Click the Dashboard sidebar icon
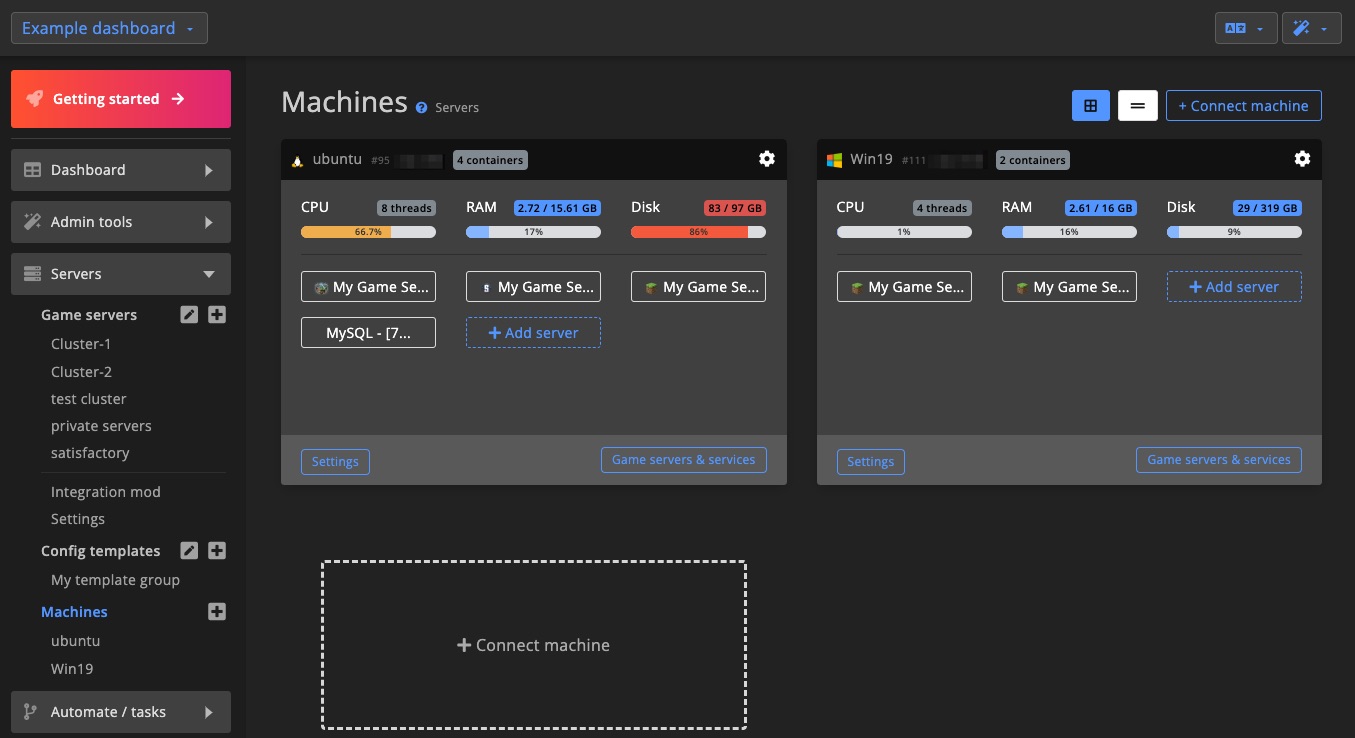The height and width of the screenshot is (738, 1355). [x=32, y=170]
